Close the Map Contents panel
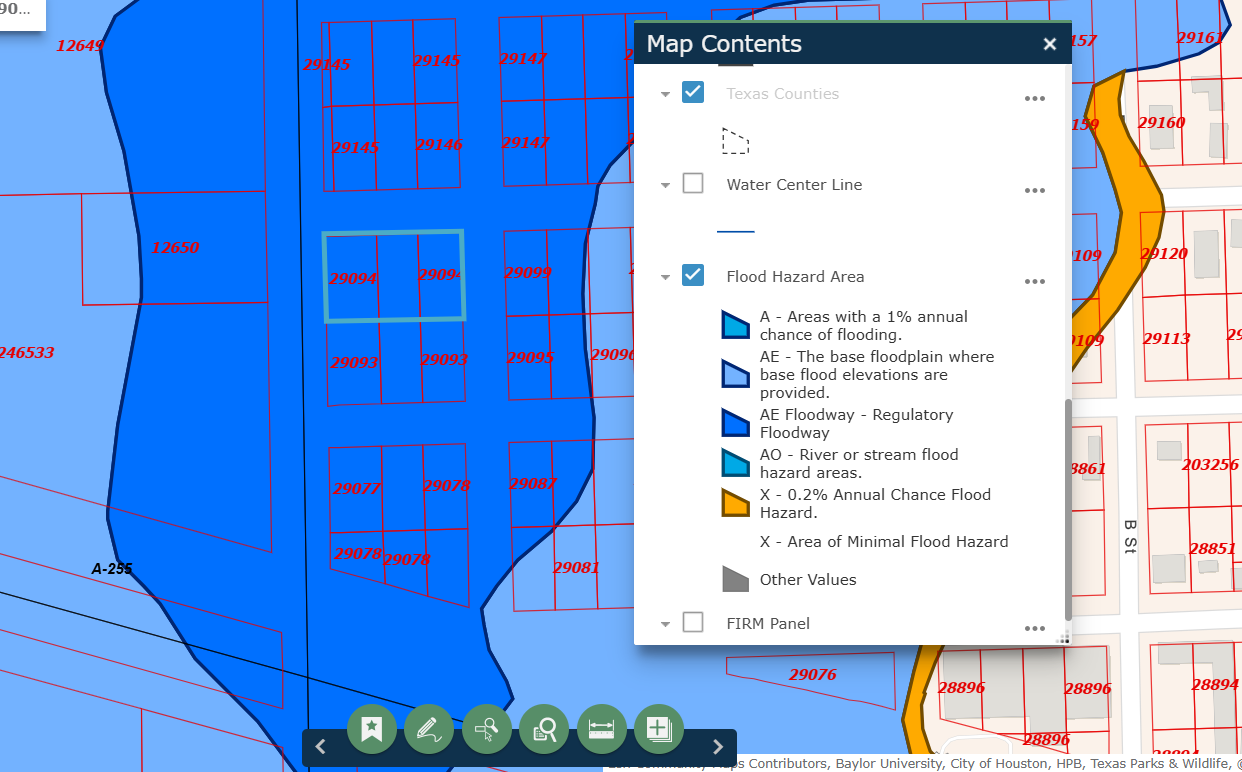The height and width of the screenshot is (772, 1242). [x=1049, y=44]
